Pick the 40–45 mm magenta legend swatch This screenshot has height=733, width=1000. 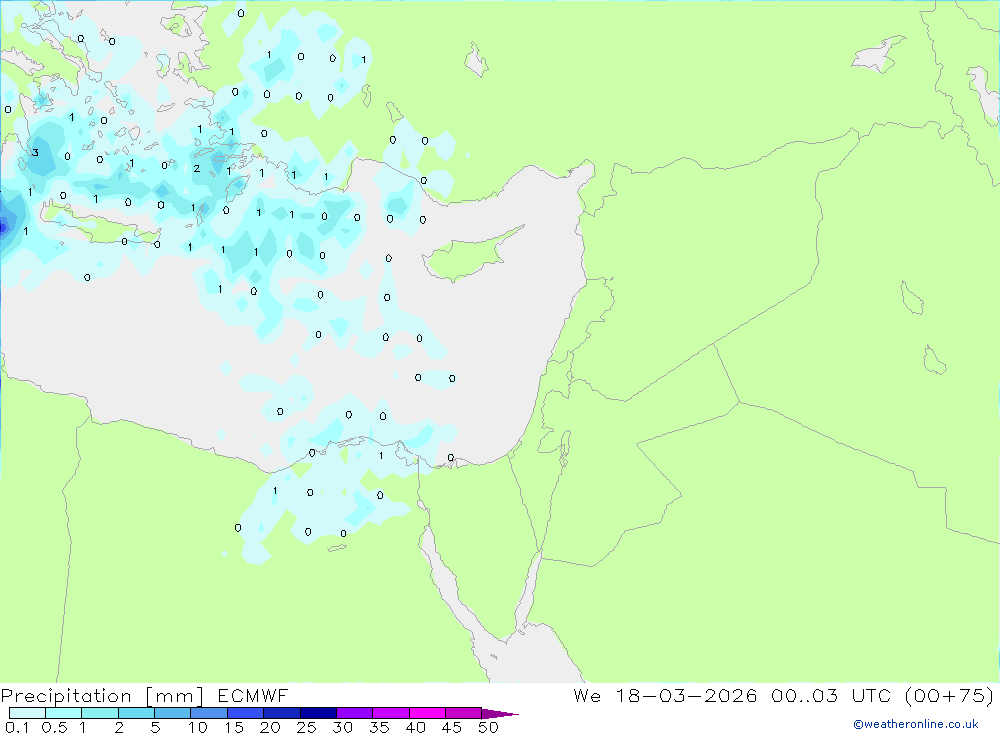coord(427,713)
